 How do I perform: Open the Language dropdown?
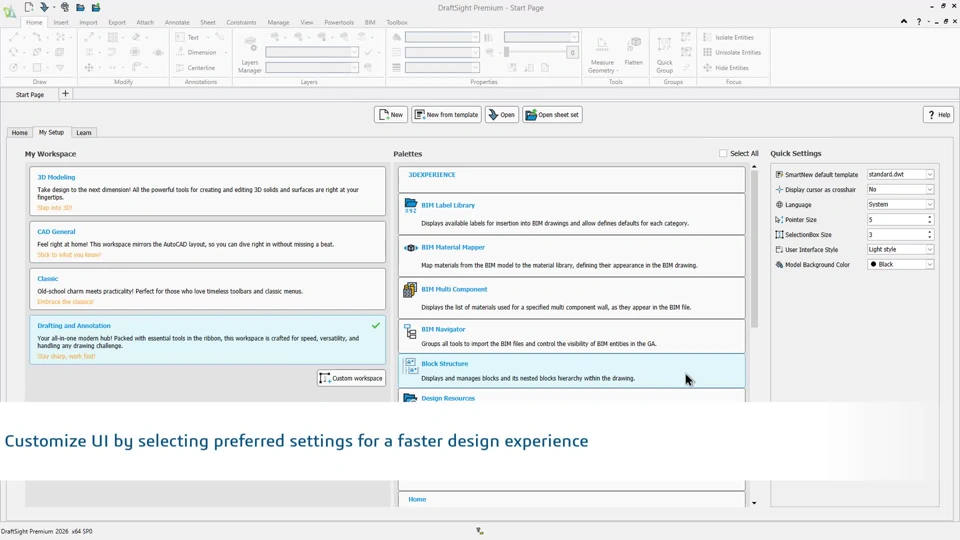(x=901, y=204)
